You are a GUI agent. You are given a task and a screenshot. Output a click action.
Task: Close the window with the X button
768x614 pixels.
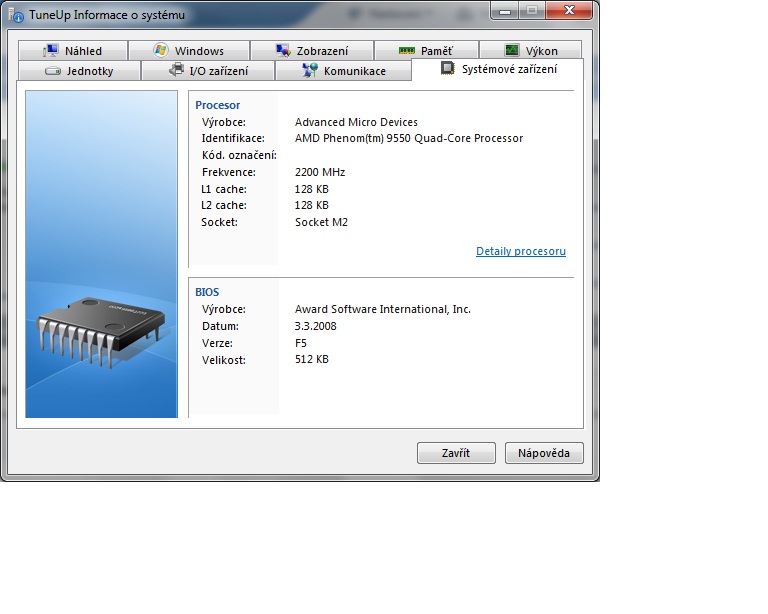pos(569,11)
